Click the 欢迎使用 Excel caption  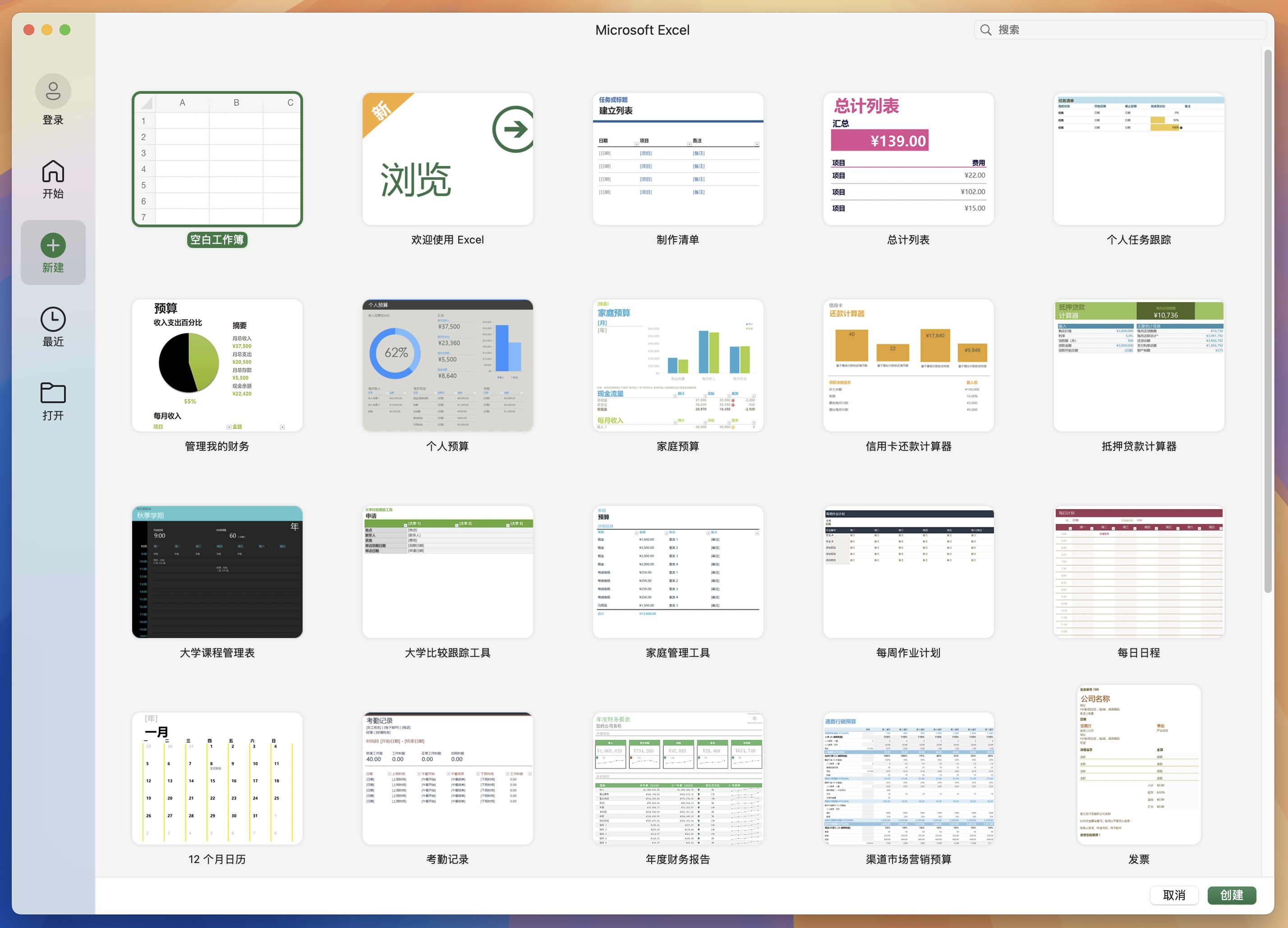pos(447,240)
